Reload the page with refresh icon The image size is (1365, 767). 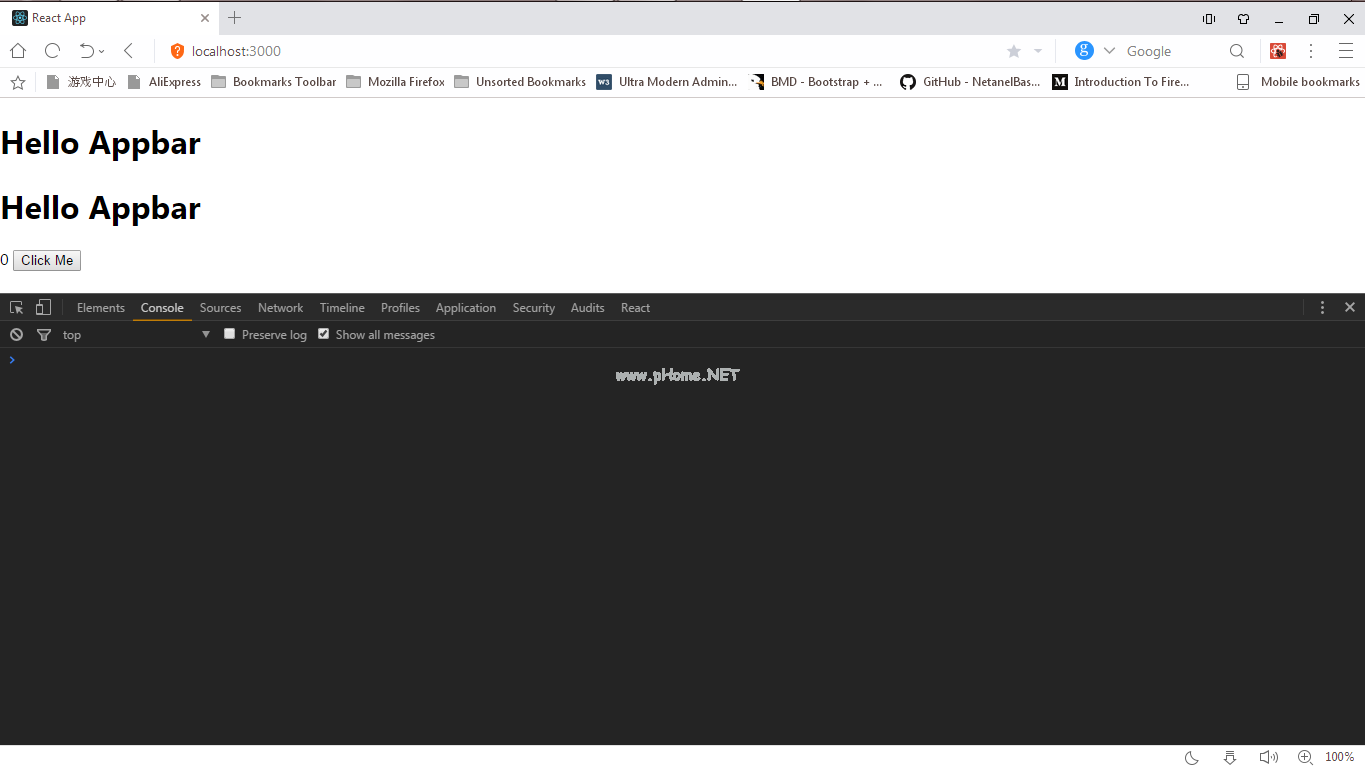(x=53, y=51)
